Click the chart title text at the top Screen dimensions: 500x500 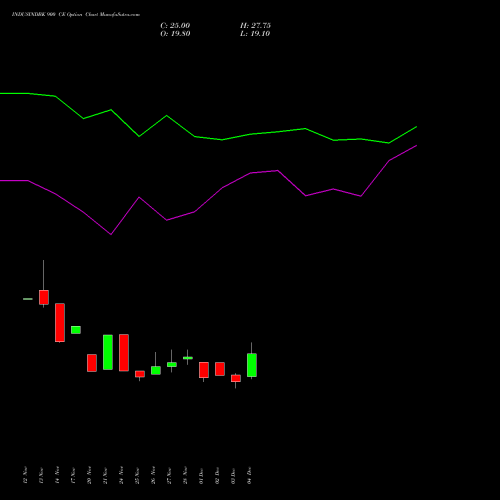pos(76,15)
